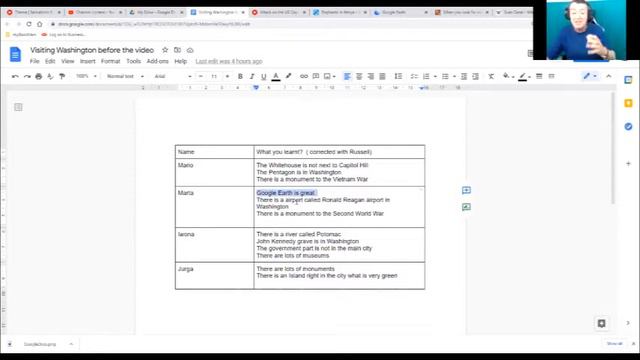This screenshot has height=360, width=640.
Task: Open the File menu
Action: pyautogui.click(x=35, y=61)
